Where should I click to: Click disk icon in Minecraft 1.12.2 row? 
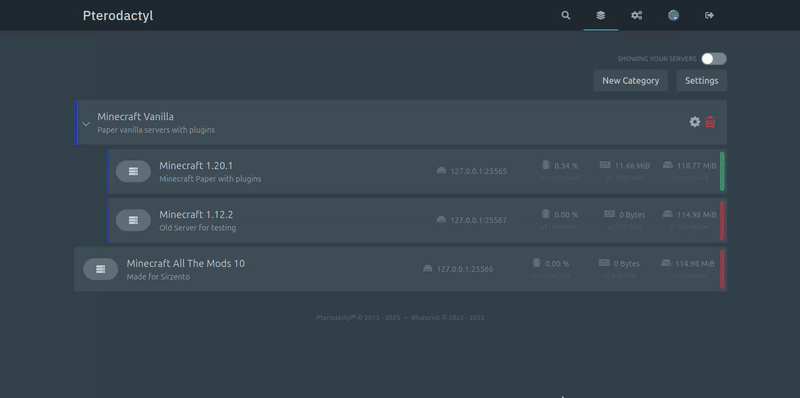click(x=667, y=214)
